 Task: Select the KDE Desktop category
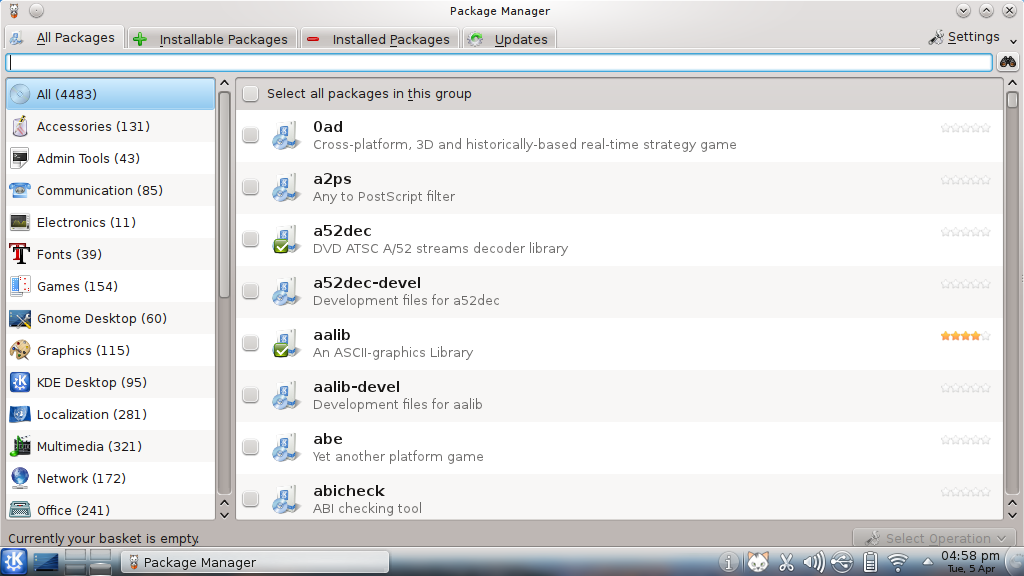click(x=110, y=382)
